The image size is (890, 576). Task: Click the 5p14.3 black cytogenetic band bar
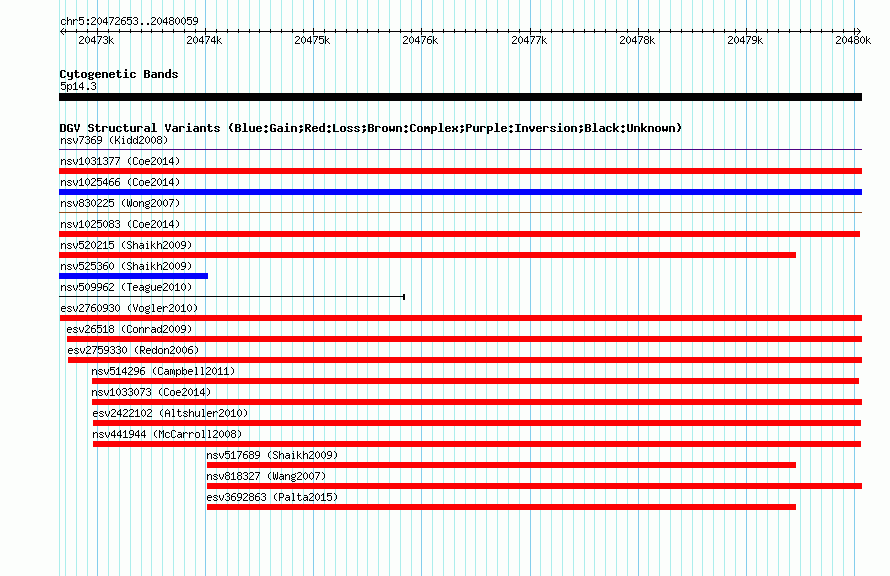point(460,97)
